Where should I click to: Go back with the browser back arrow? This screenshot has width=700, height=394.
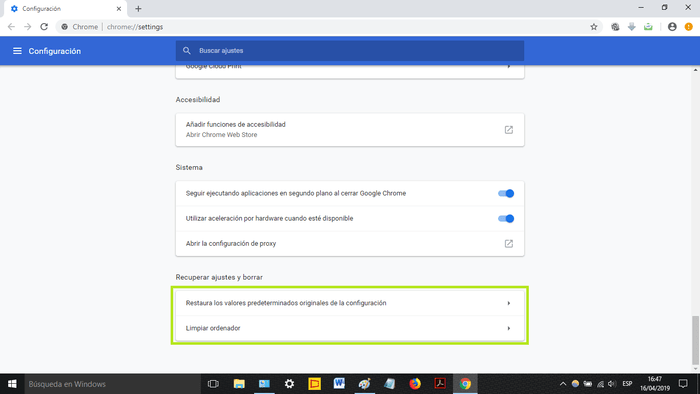click(x=11, y=27)
